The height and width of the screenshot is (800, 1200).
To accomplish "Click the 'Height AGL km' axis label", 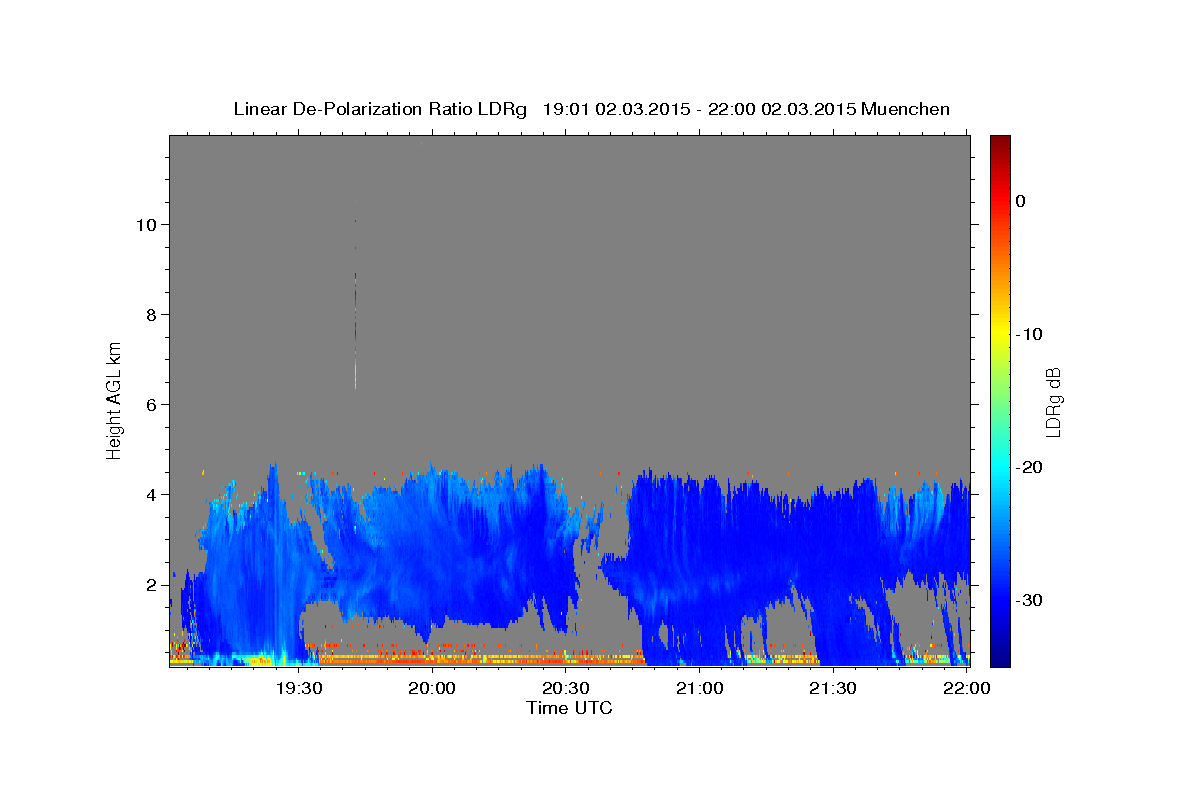I will coord(114,399).
